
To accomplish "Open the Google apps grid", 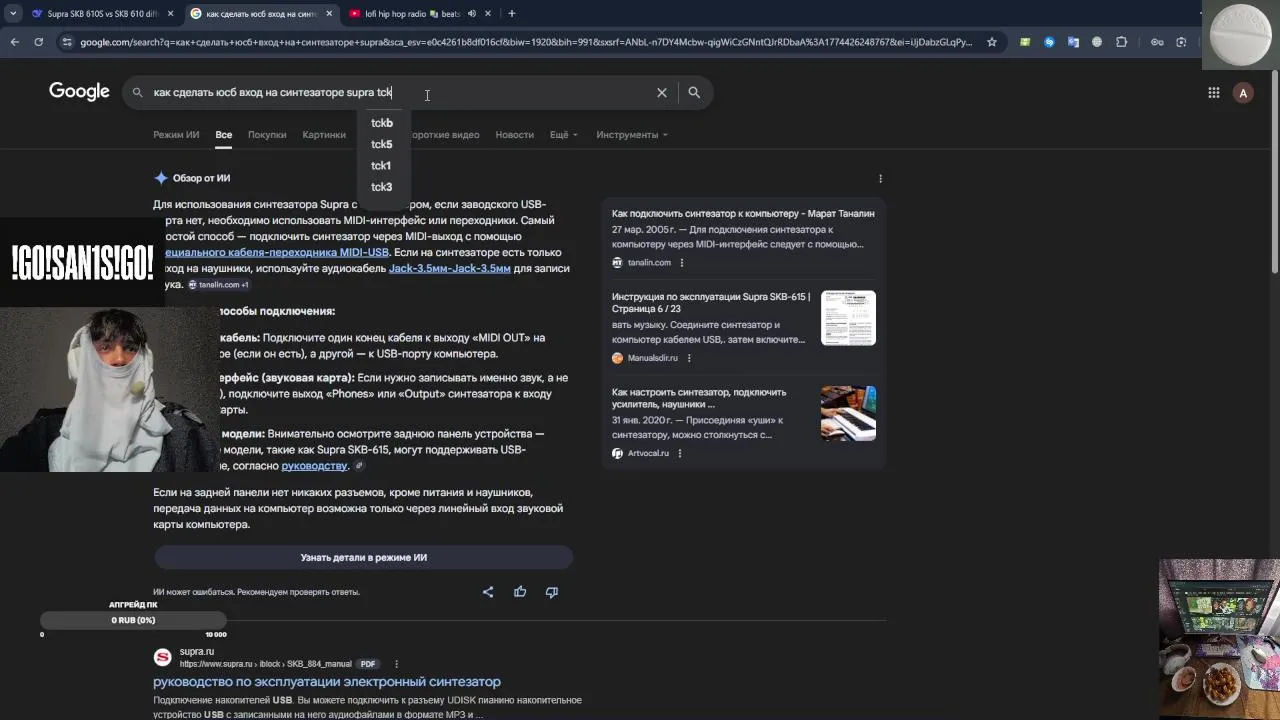I will (1213, 92).
